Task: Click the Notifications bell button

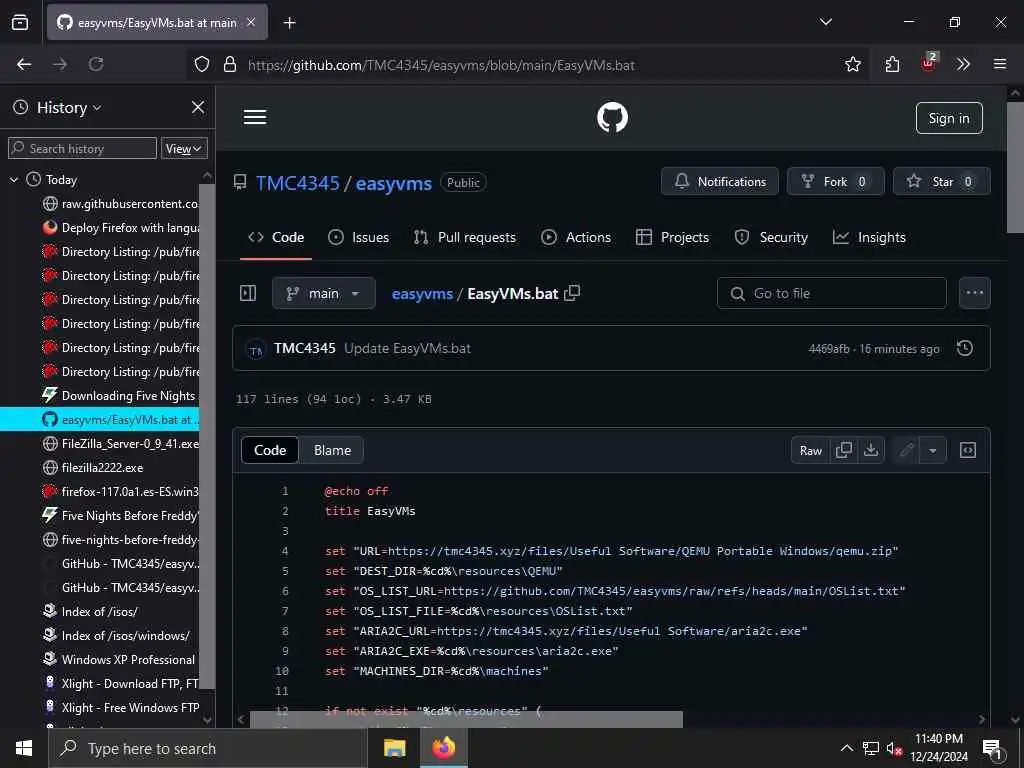Action: pos(720,182)
